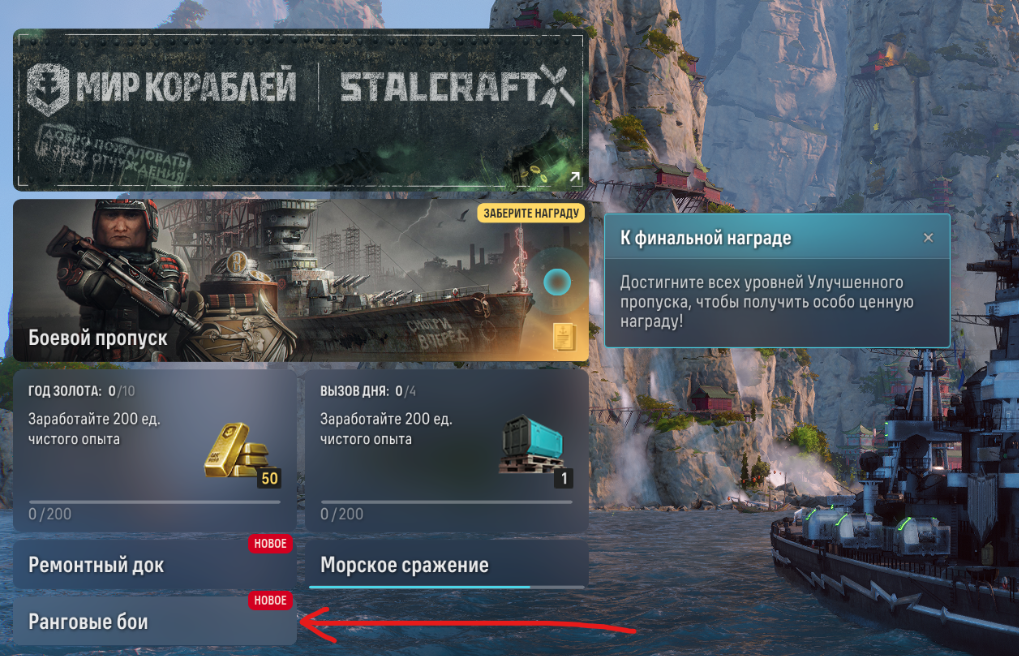Image resolution: width=1019 pixels, height=656 pixels.
Task: Select the Морское сражение tab
Action: (x=446, y=564)
